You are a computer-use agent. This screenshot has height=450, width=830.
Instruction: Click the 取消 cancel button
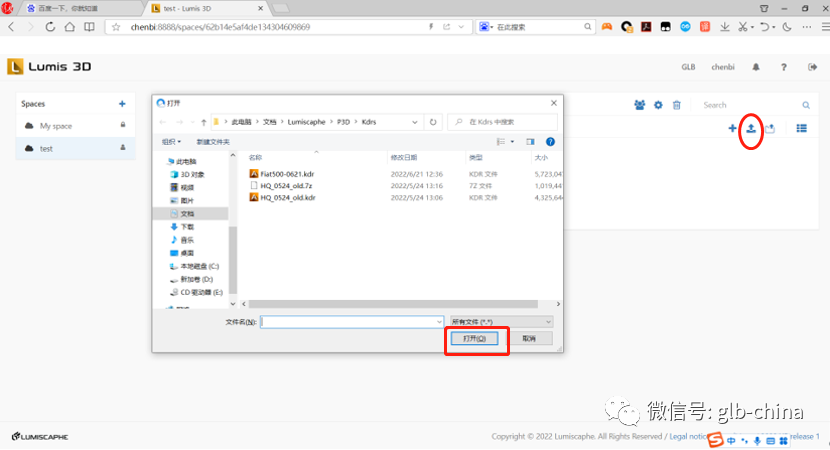pos(529,338)
